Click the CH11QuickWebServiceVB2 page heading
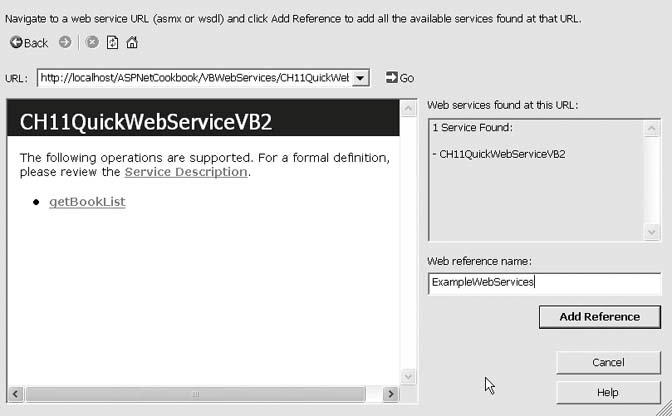Viewport: 672px width, 416px height. click(x=146, y=122)
